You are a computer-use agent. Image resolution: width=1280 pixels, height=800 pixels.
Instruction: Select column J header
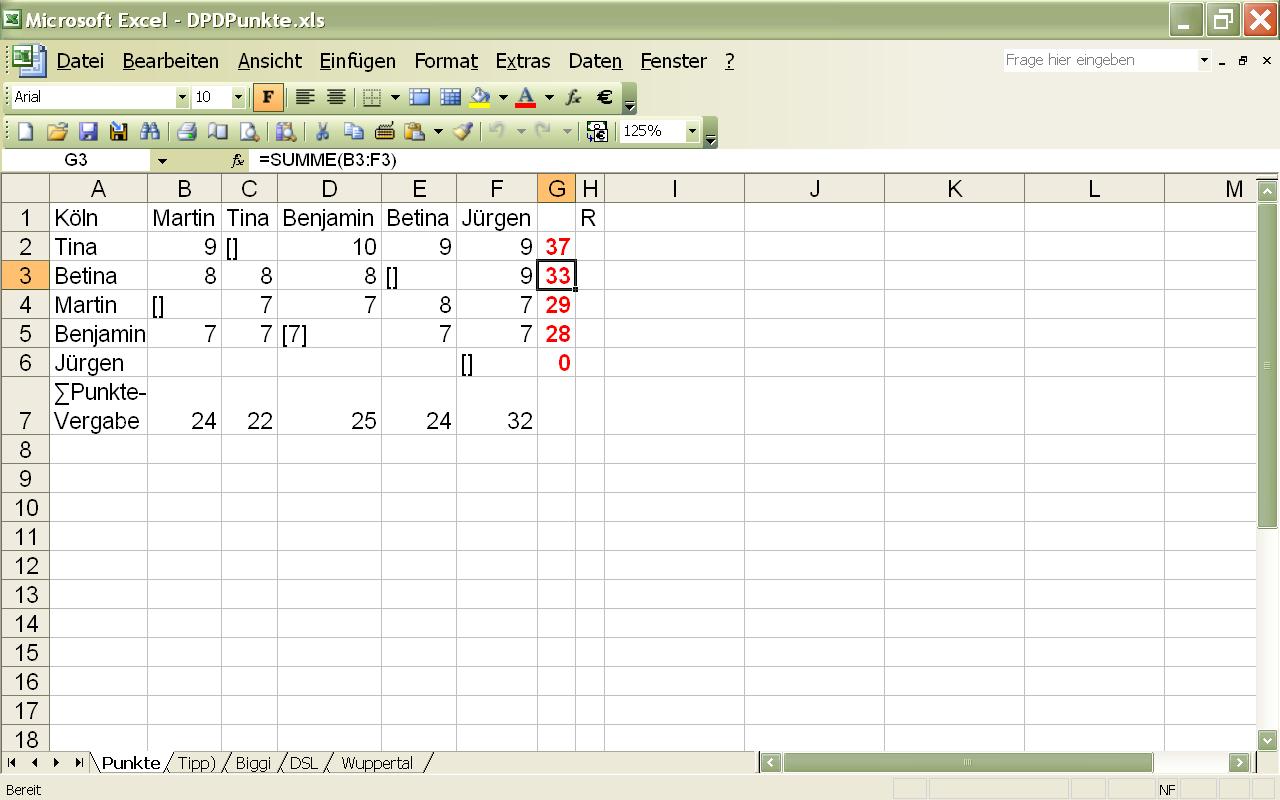point(814,189)
